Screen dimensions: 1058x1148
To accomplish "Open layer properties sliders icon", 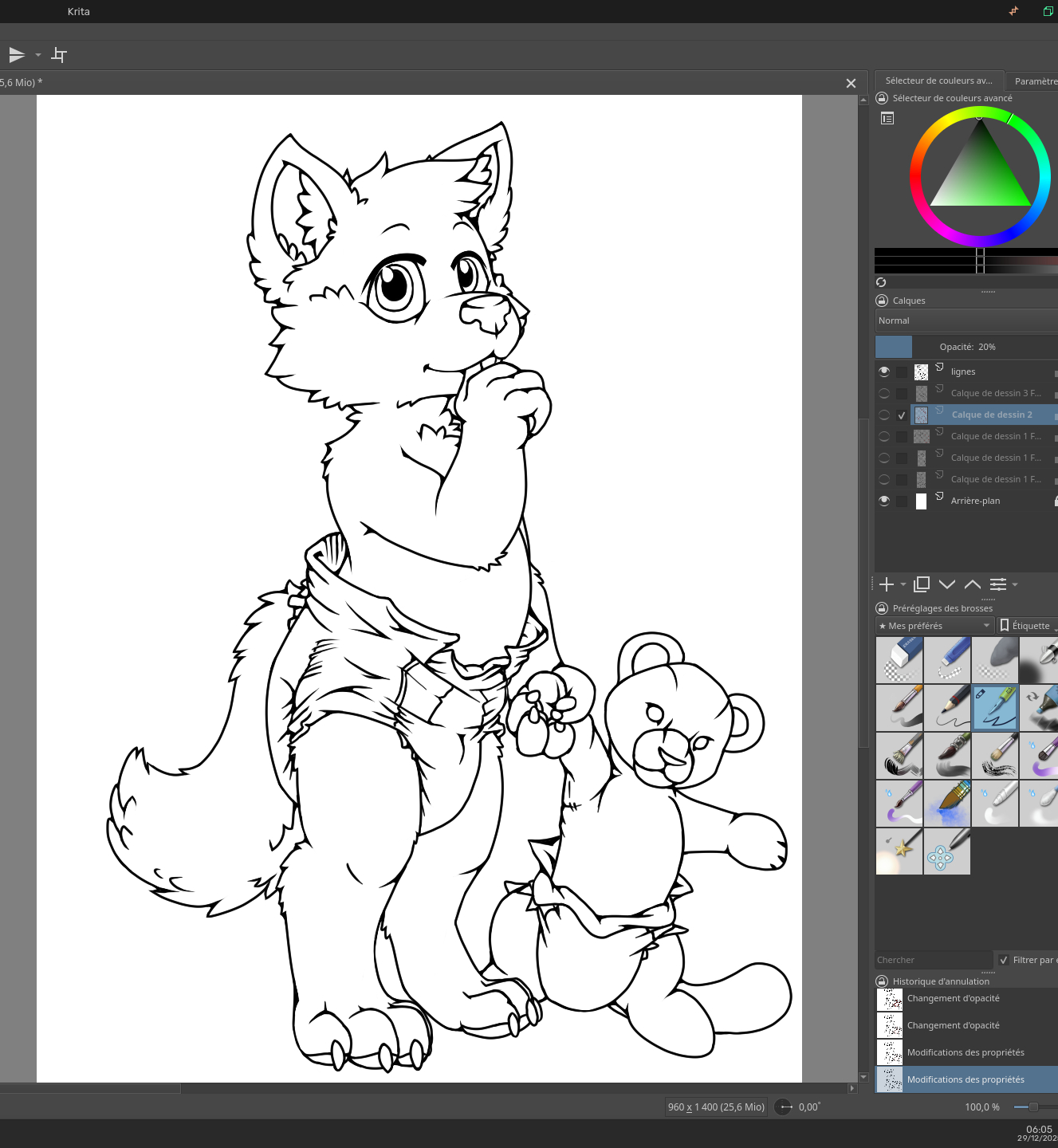I will (x=998, y=584).
